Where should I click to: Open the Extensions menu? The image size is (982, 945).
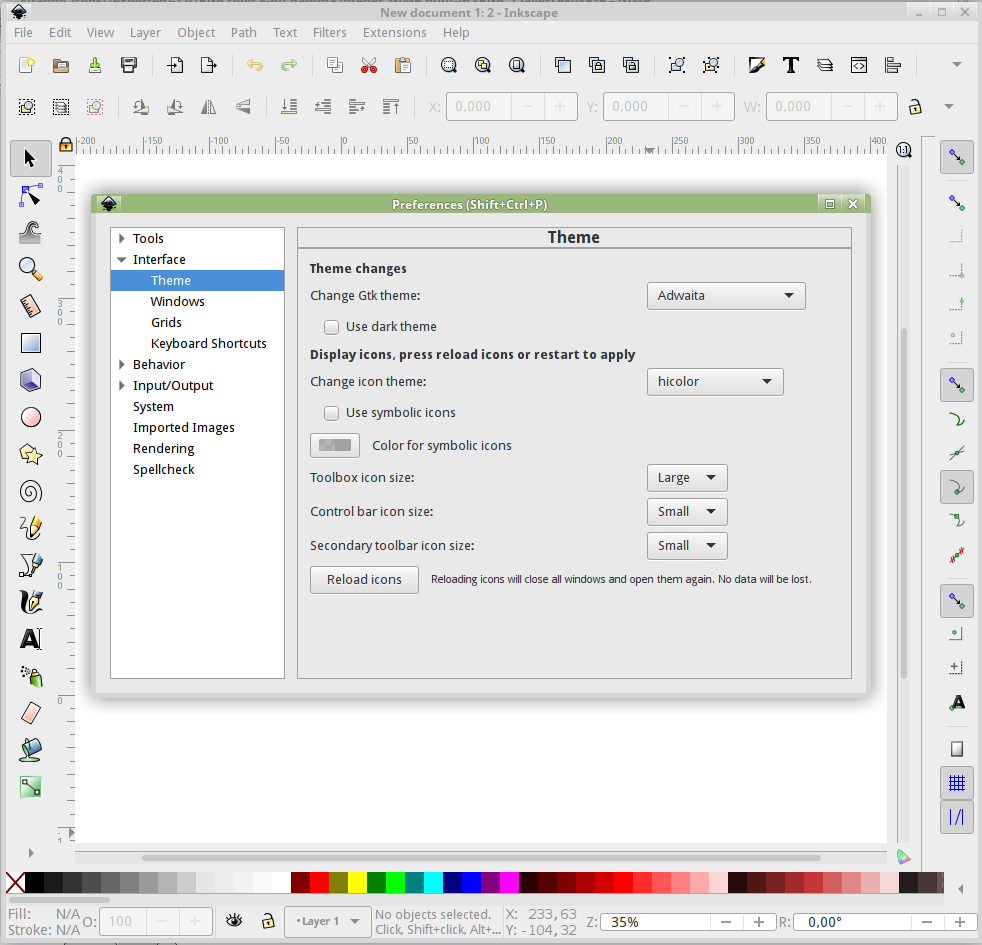point(395,33)
